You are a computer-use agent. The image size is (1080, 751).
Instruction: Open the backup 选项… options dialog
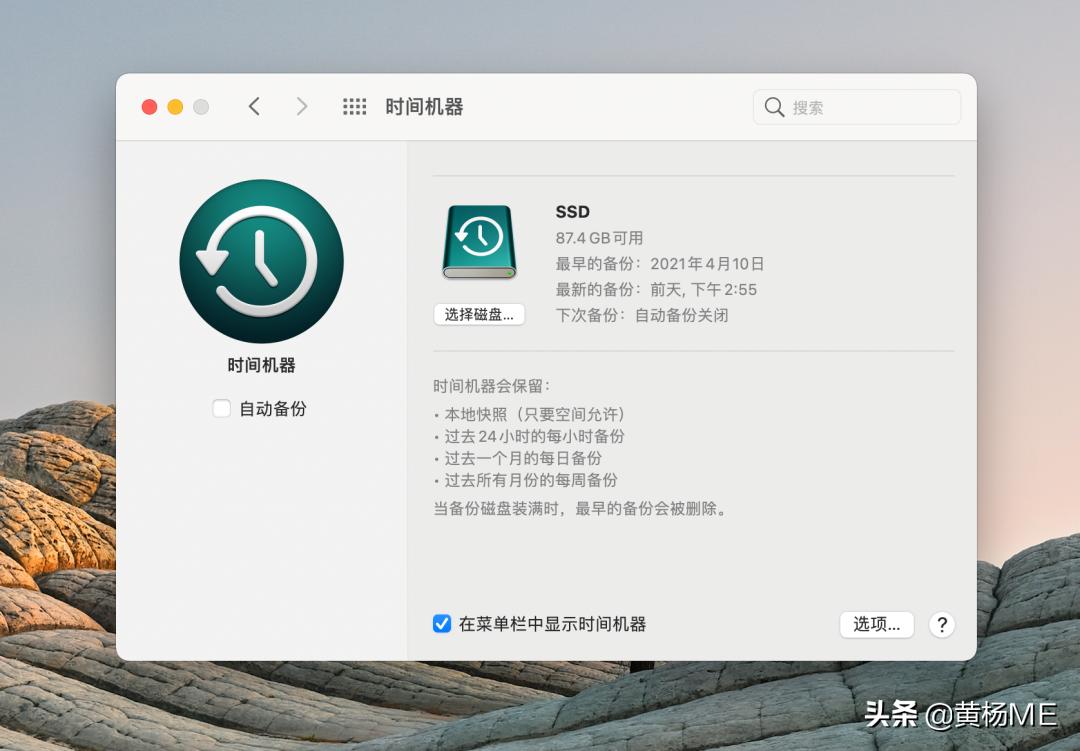tap(876, 624)
